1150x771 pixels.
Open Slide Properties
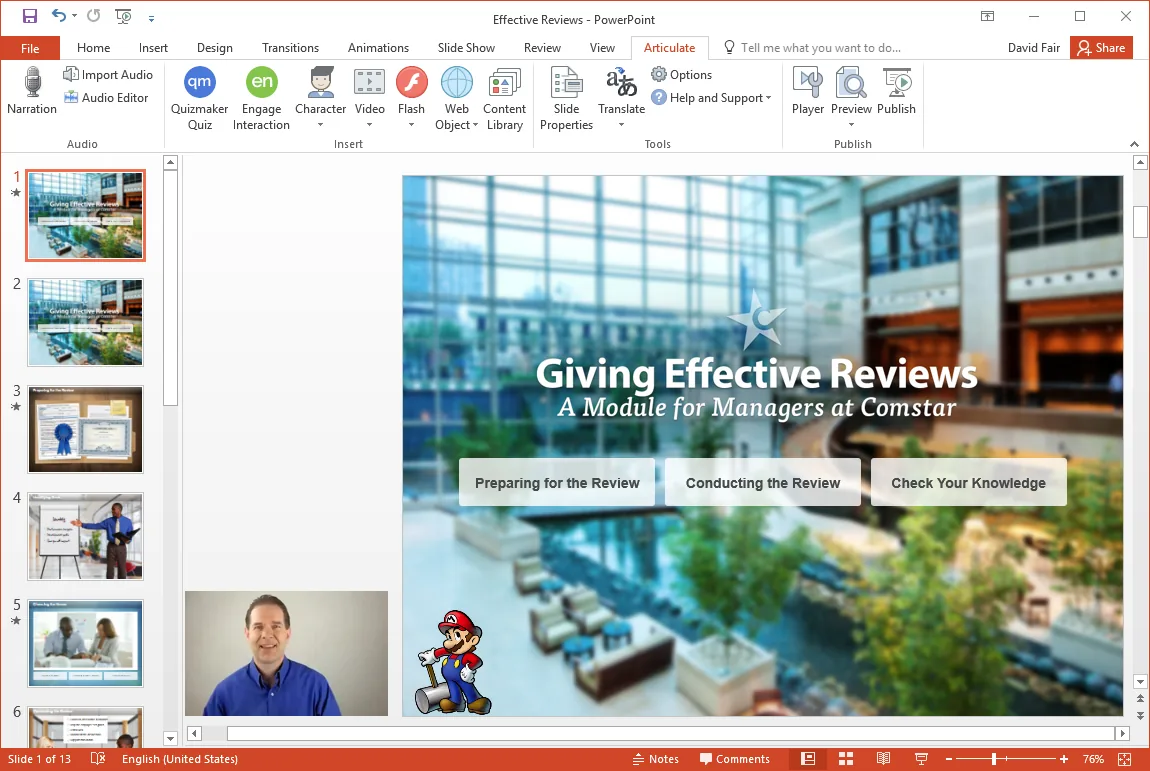566,99
